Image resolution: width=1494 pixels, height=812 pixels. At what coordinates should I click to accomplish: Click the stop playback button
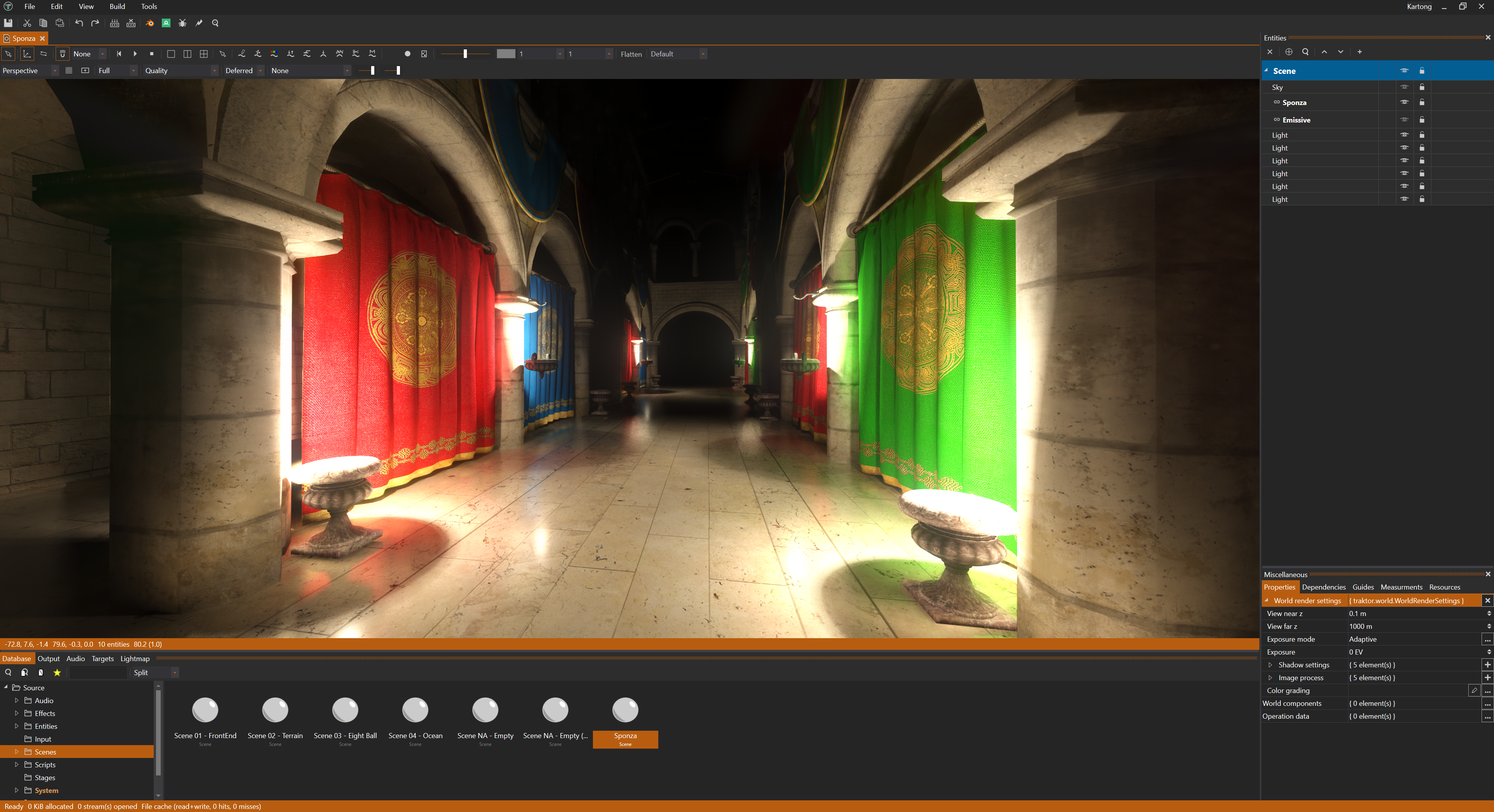tap(152, 53)
